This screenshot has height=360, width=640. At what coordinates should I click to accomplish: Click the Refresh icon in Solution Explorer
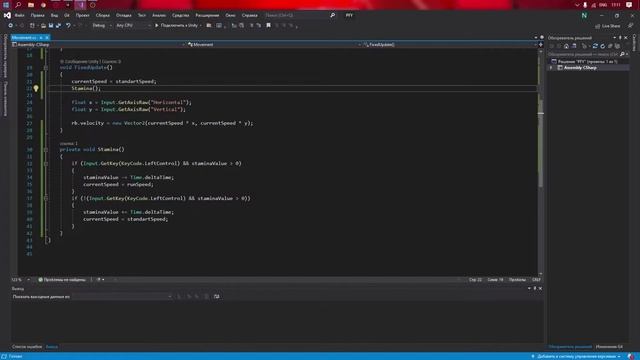(x=602, y=46)
